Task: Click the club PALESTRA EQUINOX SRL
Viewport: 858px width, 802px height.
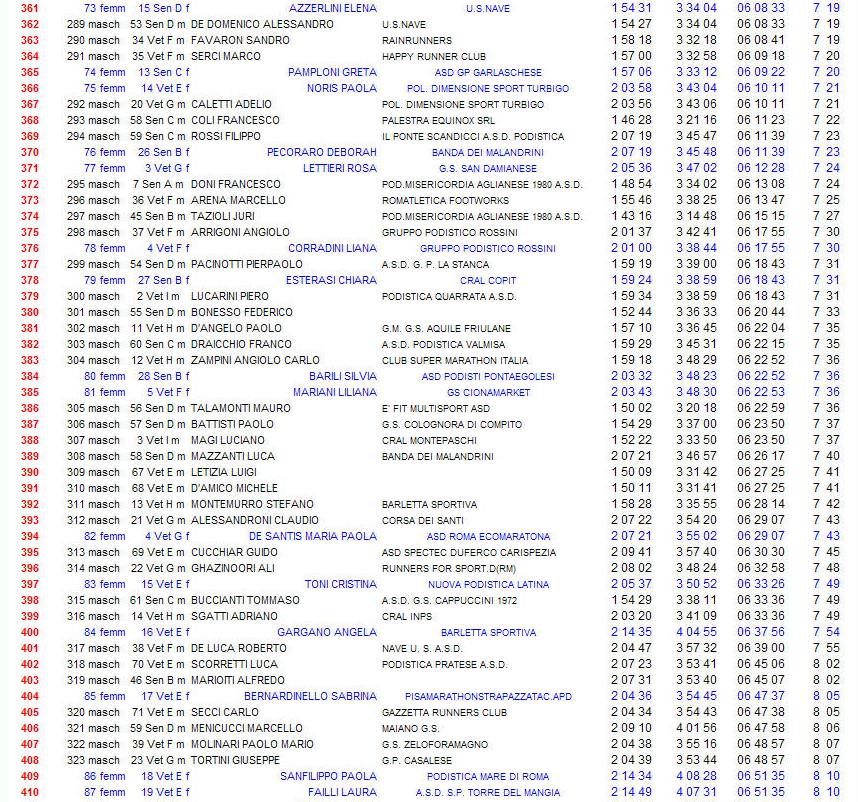Action: tap(438, 120)
